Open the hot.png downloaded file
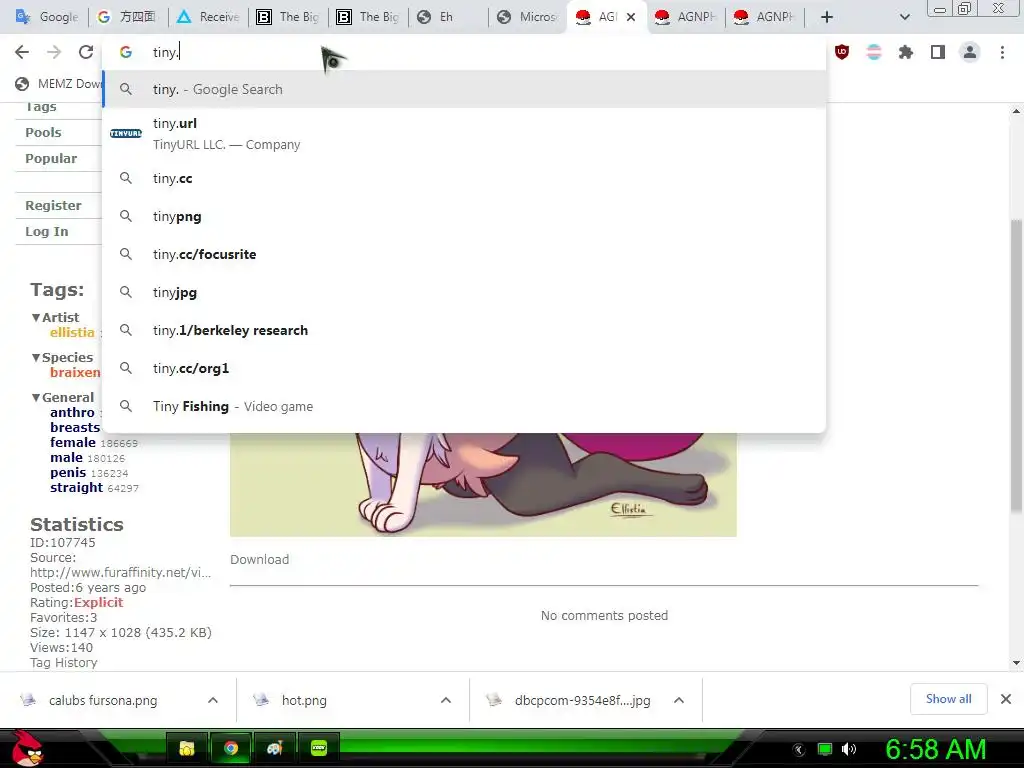This screenshot has width=1024, height=768. tap(304, 700)
